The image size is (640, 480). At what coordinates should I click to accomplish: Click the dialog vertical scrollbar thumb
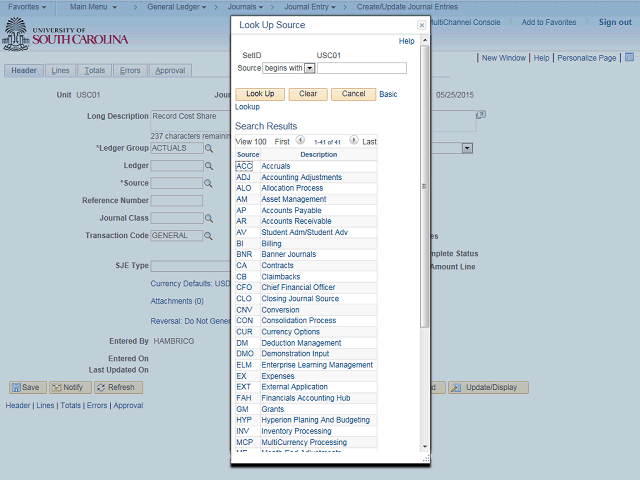[x=424, y=187]
